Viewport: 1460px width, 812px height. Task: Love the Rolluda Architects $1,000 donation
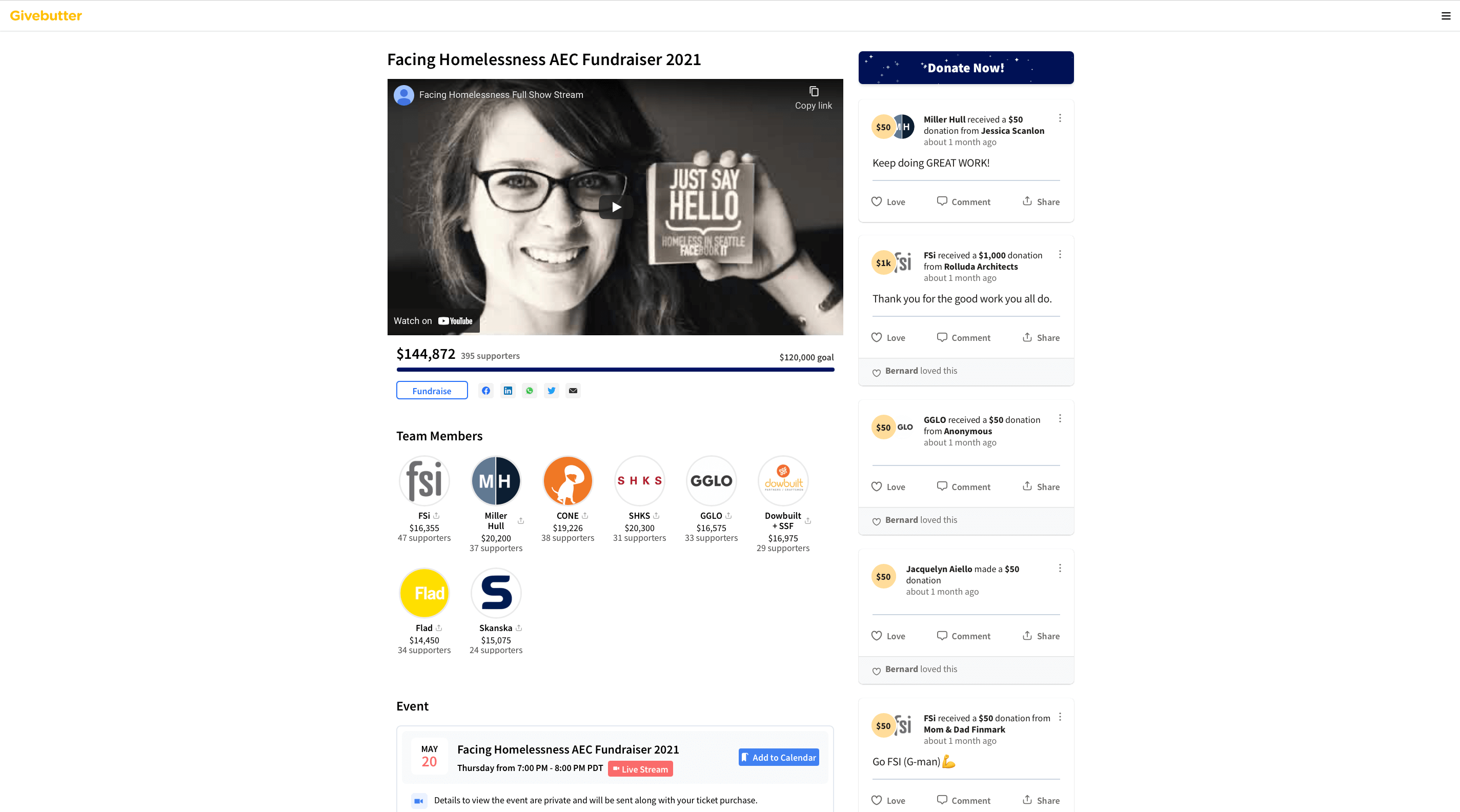[x=887, y=338]
